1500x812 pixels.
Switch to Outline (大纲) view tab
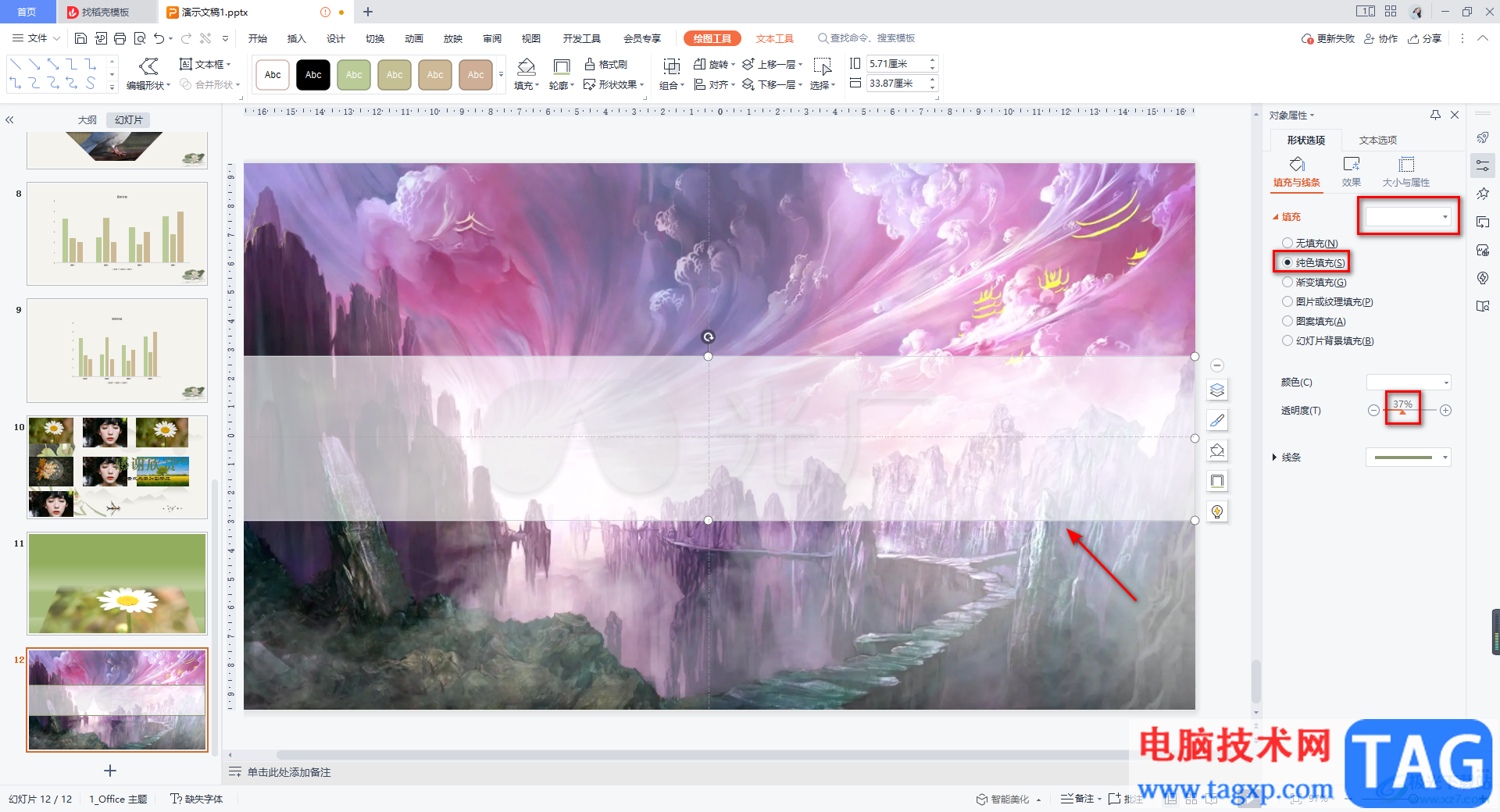click(x=87, y=119)
